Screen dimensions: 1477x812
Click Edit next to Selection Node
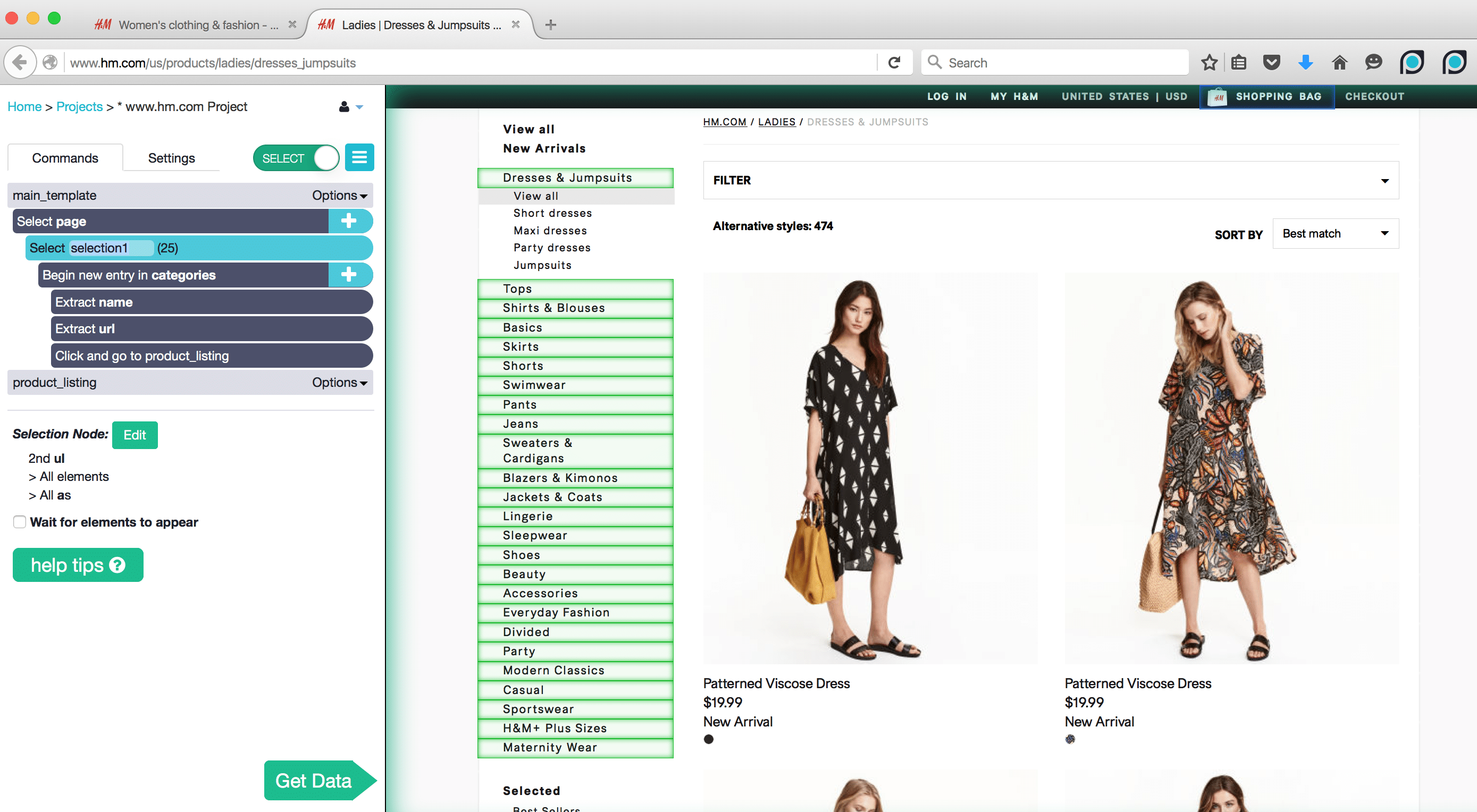[135, 435]
